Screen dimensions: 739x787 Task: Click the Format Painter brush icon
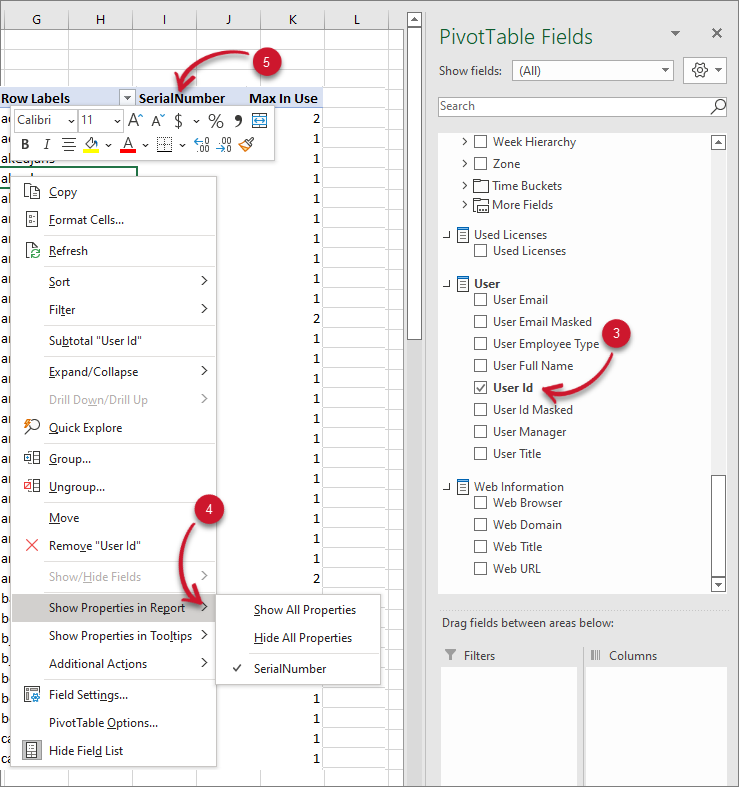[x=247, y=145]
